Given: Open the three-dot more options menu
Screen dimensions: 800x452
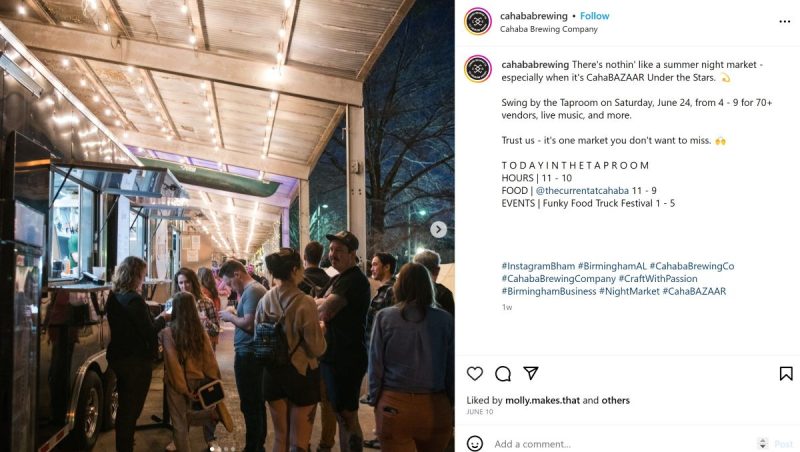Looking at the screenshot, I should tap(785, 21).
